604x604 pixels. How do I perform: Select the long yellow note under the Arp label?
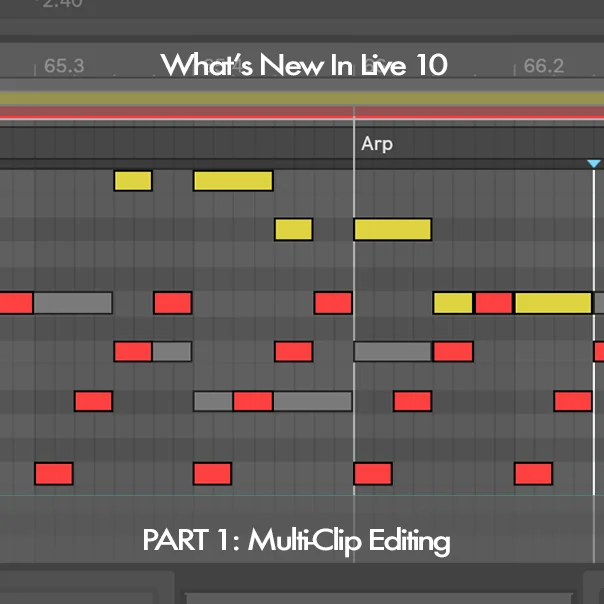tap(393, 230)
